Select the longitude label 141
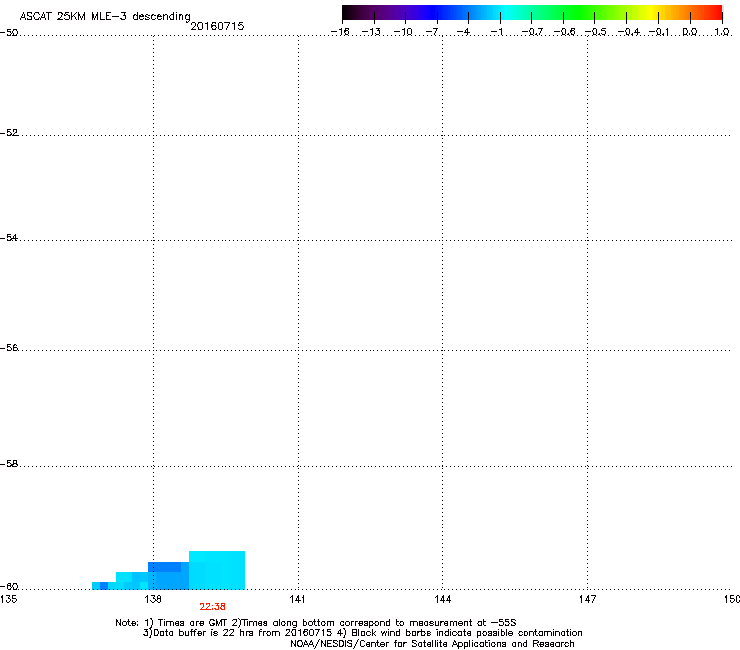This screenshot has height=650, width=740. click(x=297, y=599)
